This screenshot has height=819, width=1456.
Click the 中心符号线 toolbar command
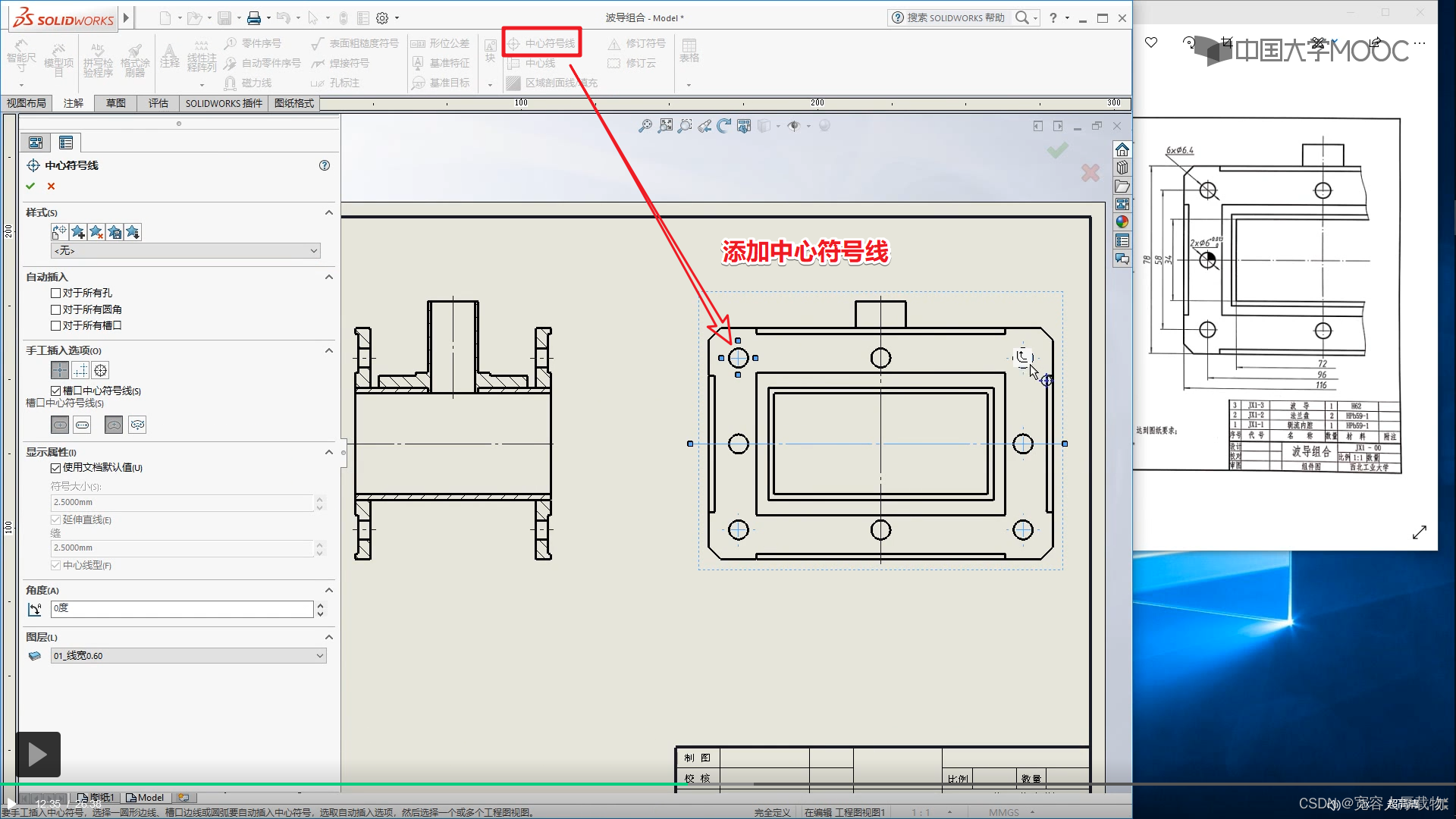pyautogui.click(x=542, y=43)
